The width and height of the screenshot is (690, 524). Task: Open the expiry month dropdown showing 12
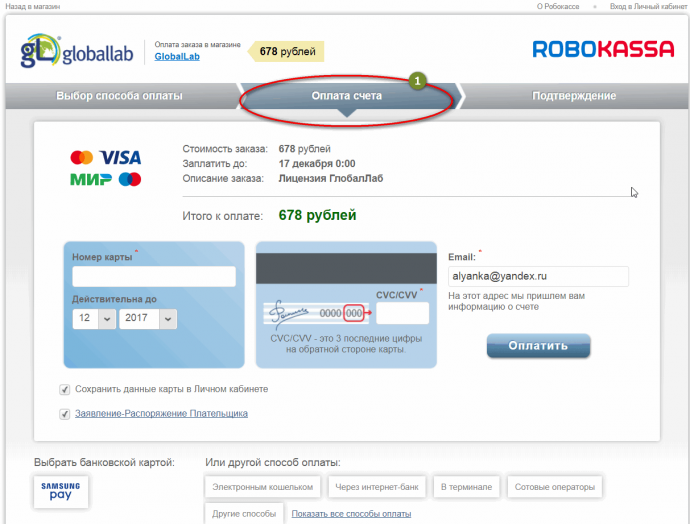(x=94, y=319)
